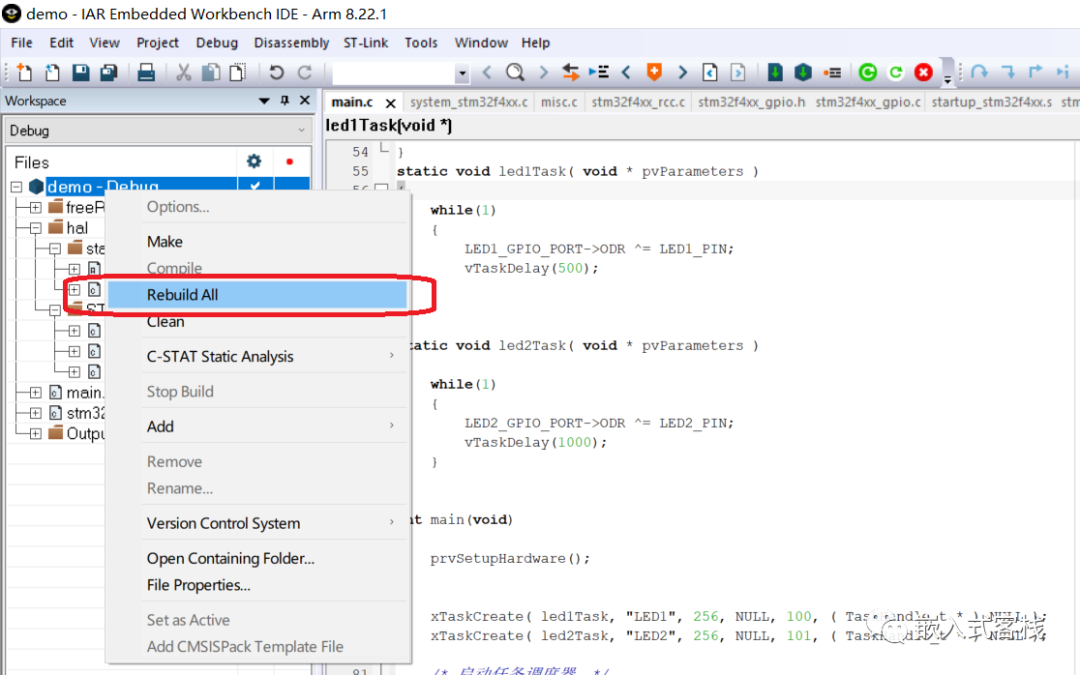
Task: Create a new document from toolbar
Action: (x=23, y=72)
